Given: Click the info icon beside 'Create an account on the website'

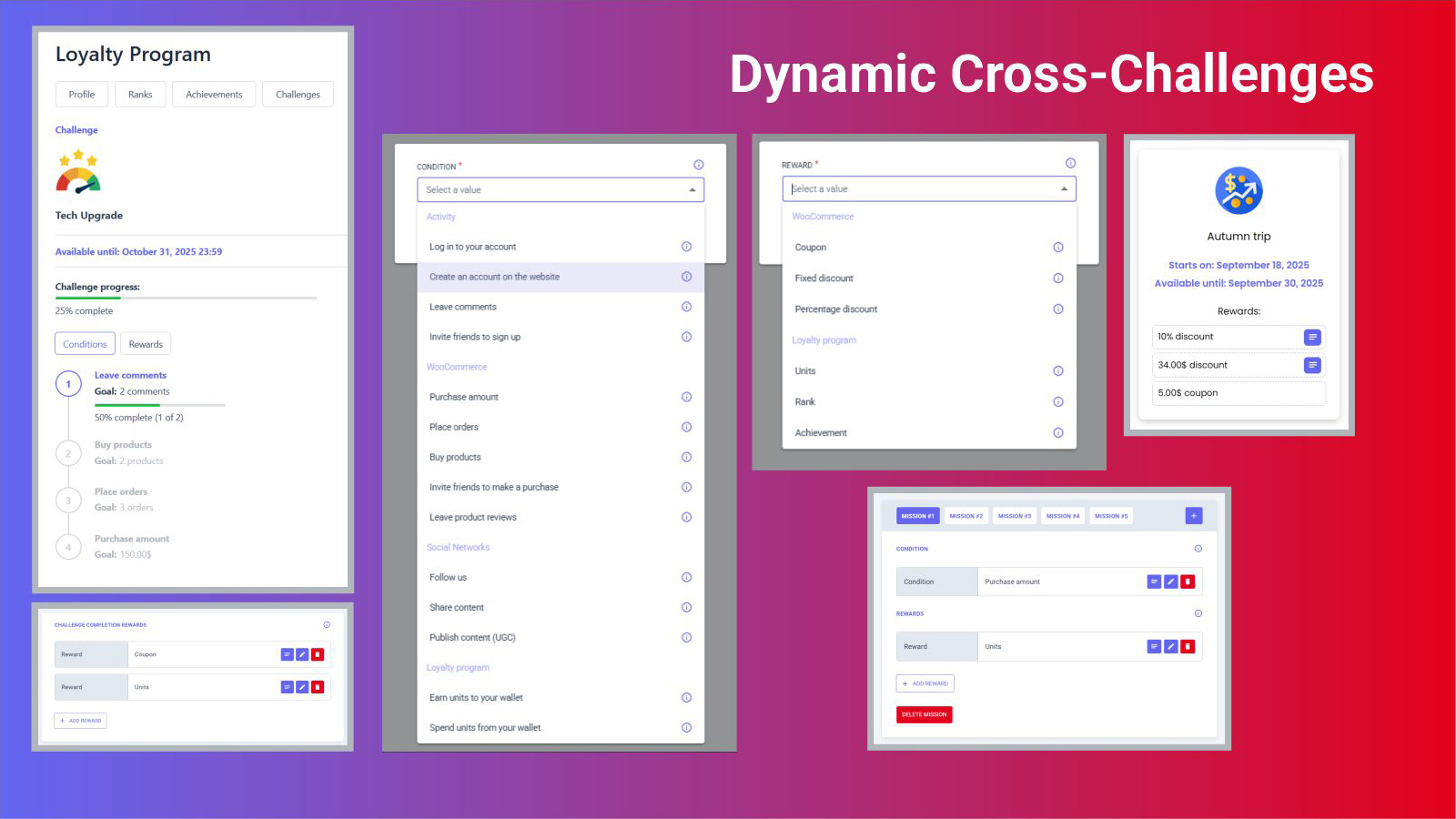Looking at the screenshot, I should (x=686, y=277).
